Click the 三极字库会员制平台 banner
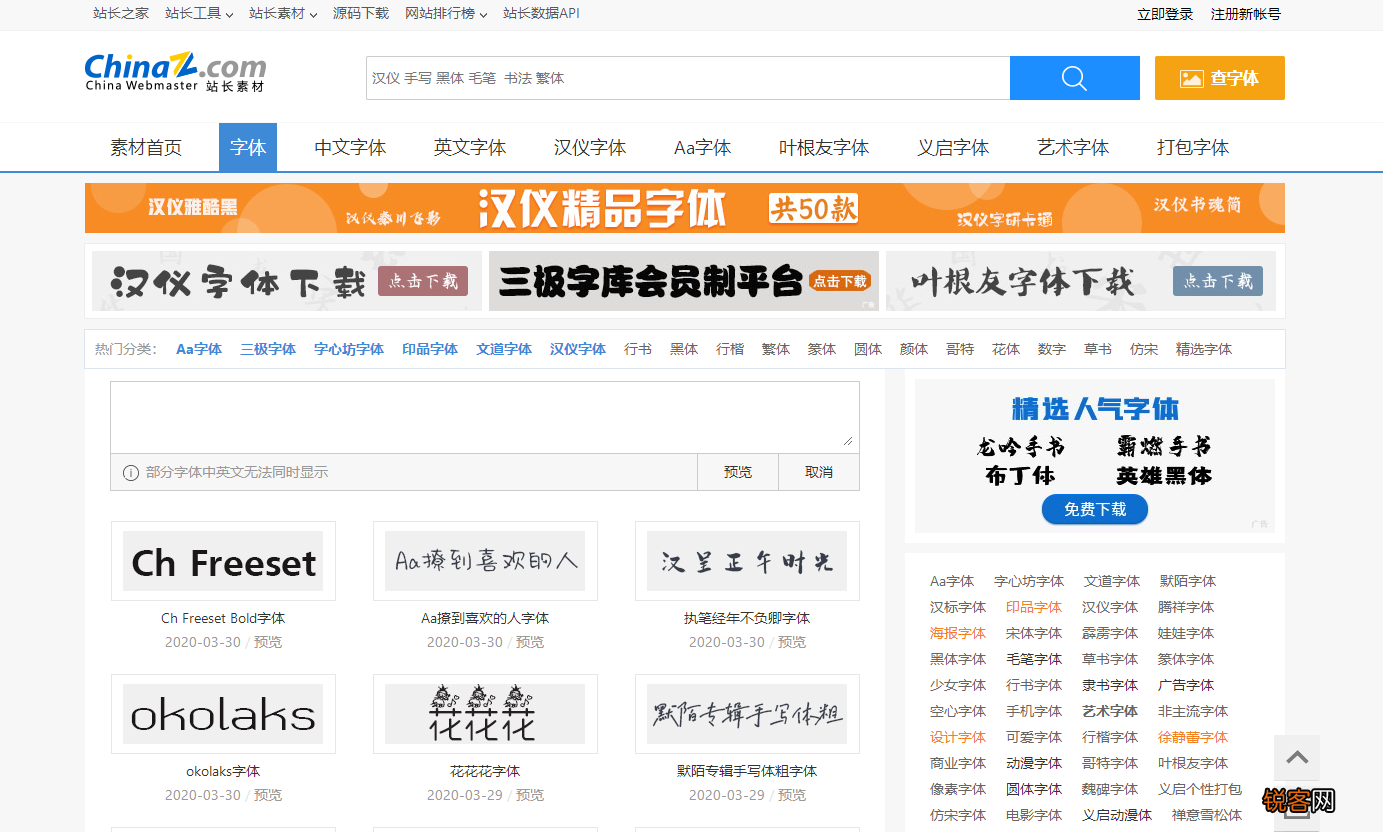Screen dimensions: 1383x832 point(684,281)
